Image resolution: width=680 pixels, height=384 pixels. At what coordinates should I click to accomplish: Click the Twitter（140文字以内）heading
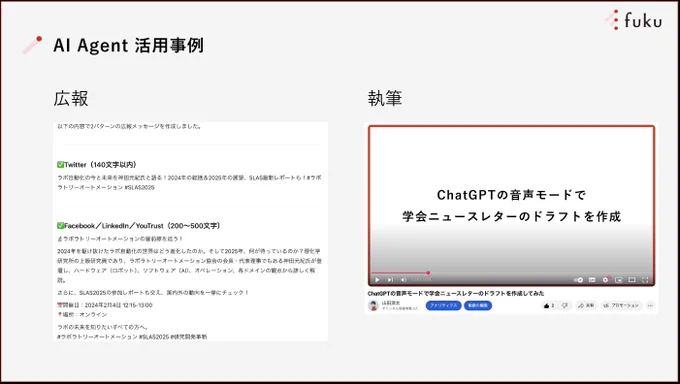click(x=97, y=164)
